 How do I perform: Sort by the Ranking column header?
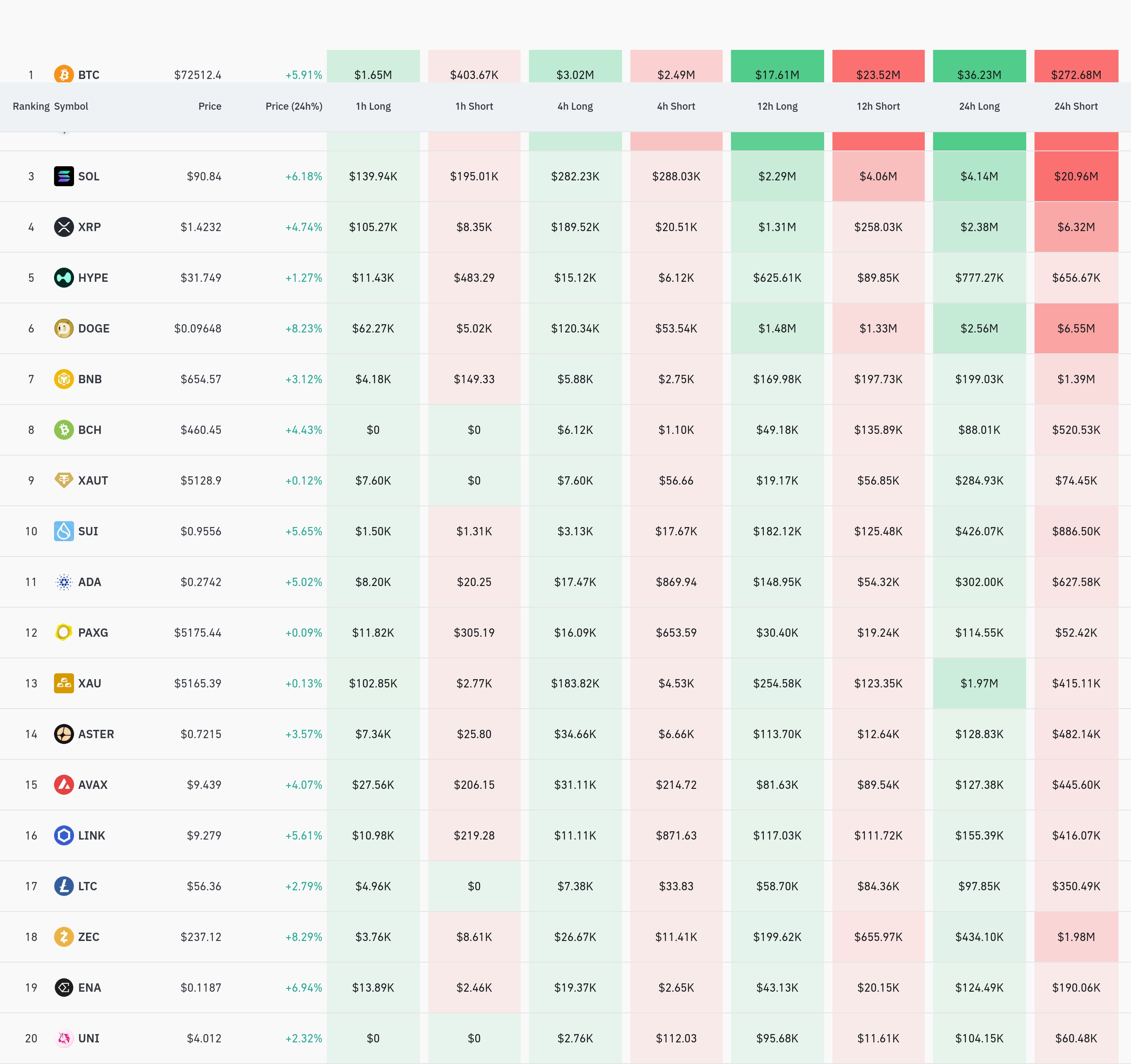click(x=31, y=106)
